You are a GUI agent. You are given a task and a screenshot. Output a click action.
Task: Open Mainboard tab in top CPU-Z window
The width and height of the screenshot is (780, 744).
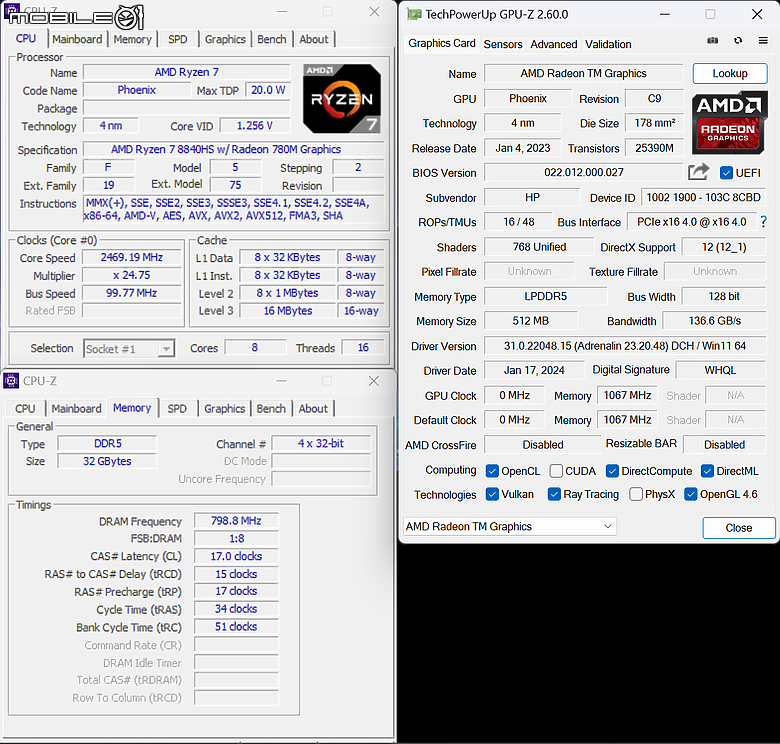(77, 39)
